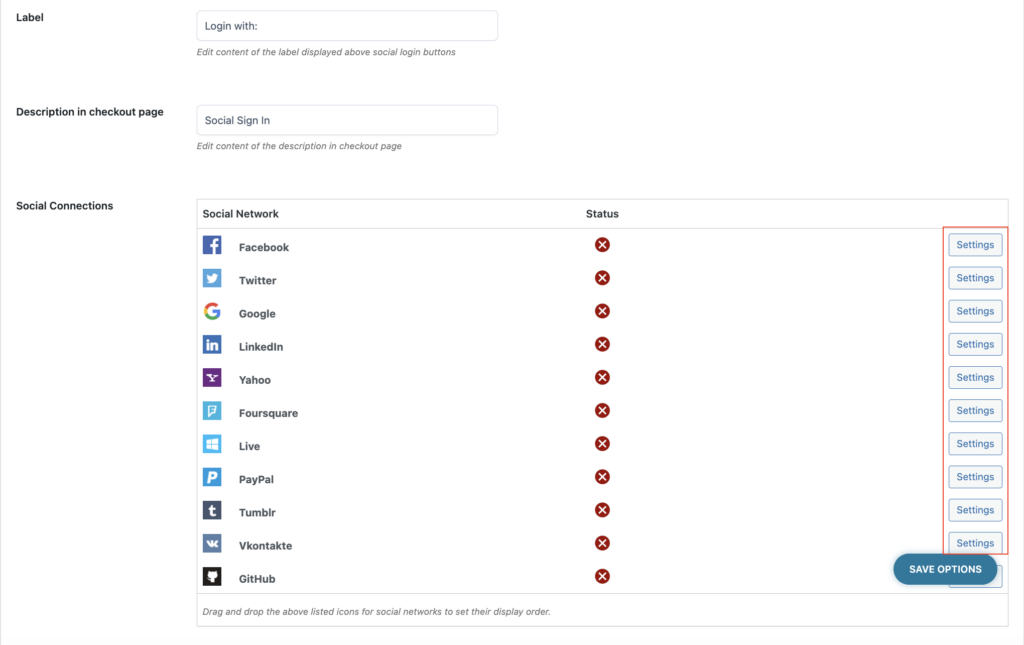Click the Google red status icon
Image resolution: width=1024 pixels, height=645 pixels.
(x=602, y=311)
